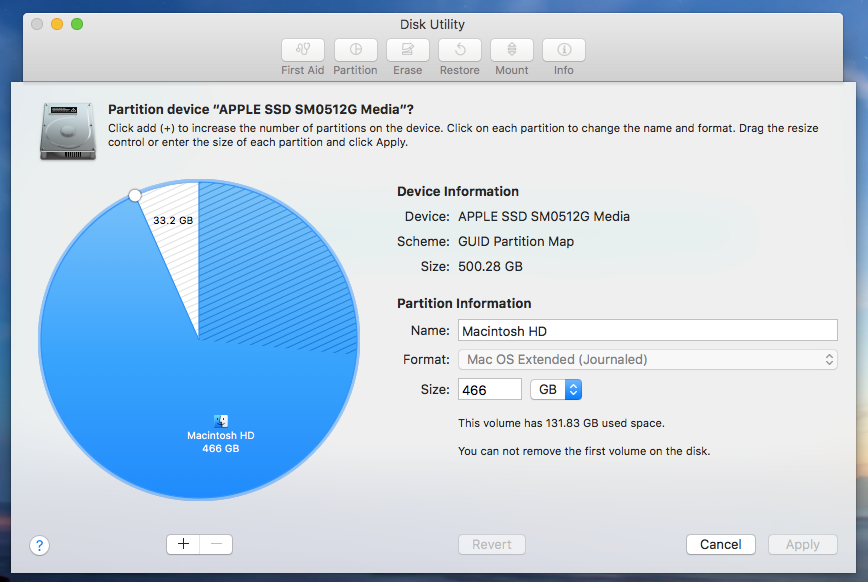The height and width of the screenshot is (582, 868).
Task: Click the pie chart resize handle
Action: pos(135,196)
